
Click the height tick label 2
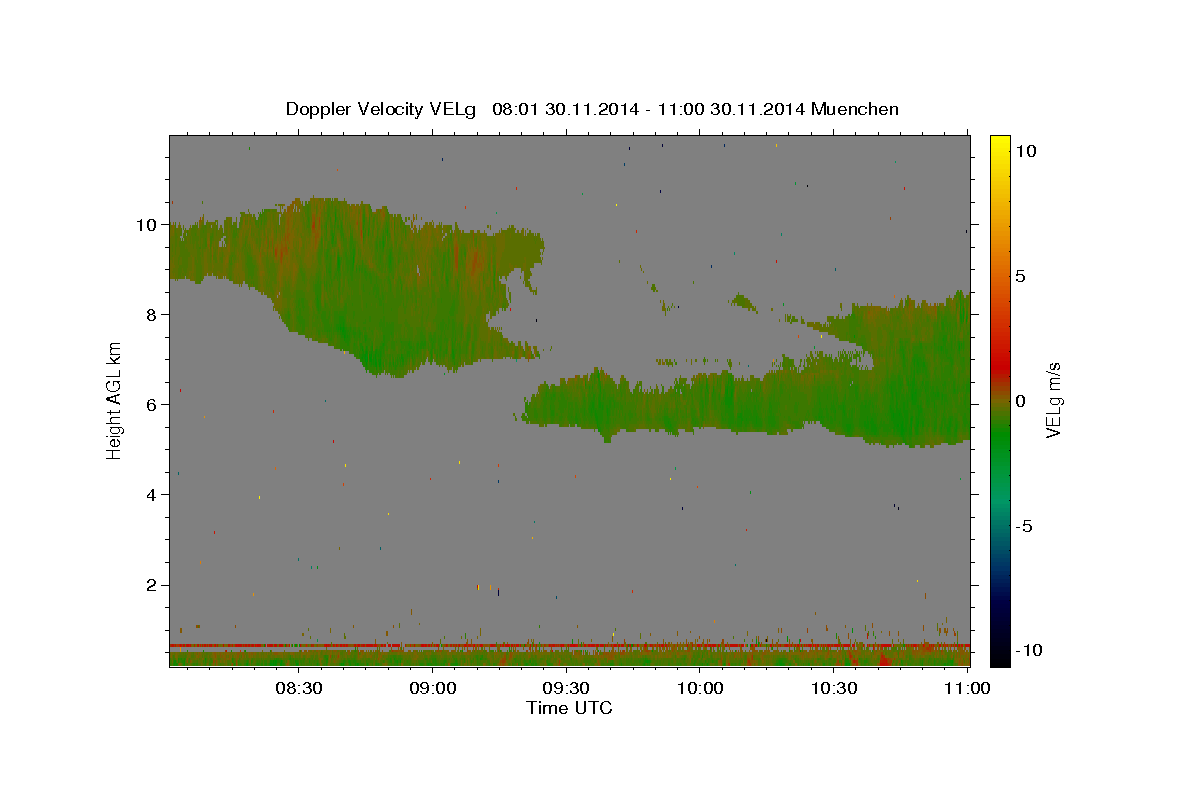pos(153,585)
